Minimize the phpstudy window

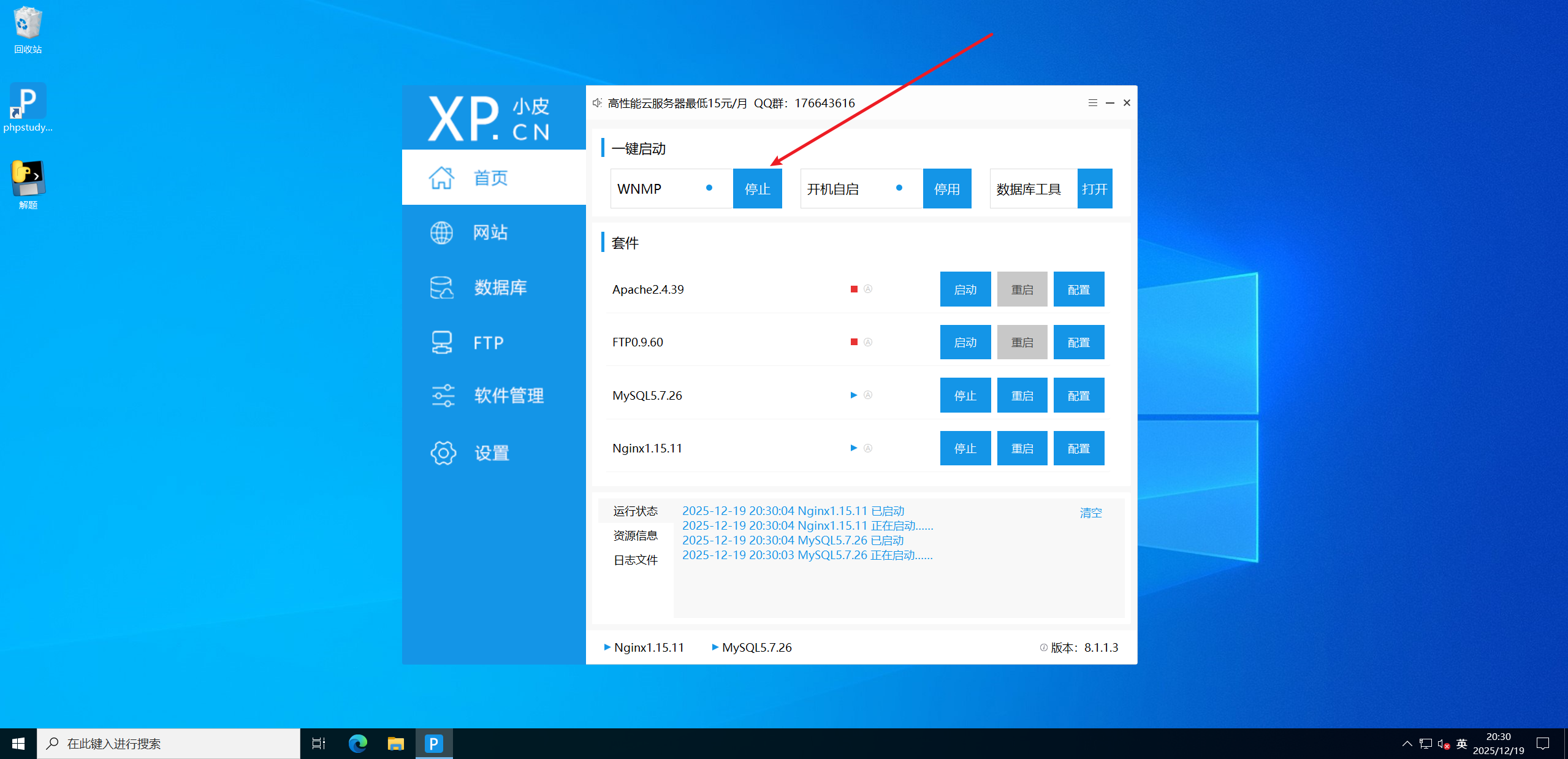coord(1109,103)
